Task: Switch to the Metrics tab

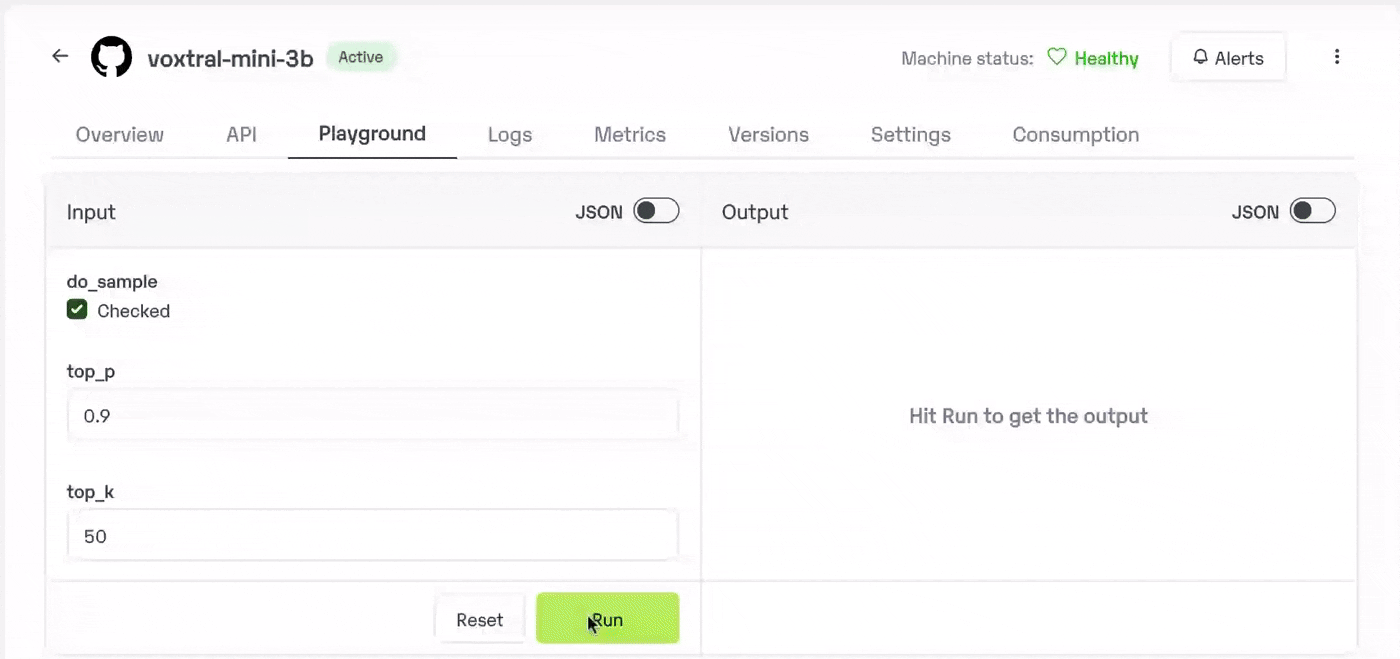Action: click(630, 135)
